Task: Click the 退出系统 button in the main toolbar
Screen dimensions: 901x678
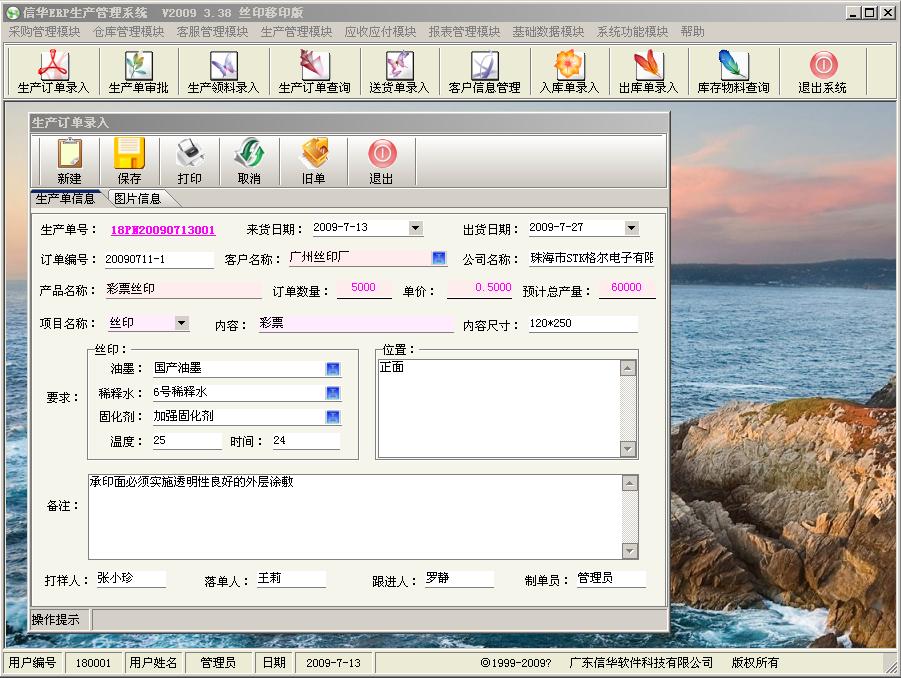Action: pos(822,72)
